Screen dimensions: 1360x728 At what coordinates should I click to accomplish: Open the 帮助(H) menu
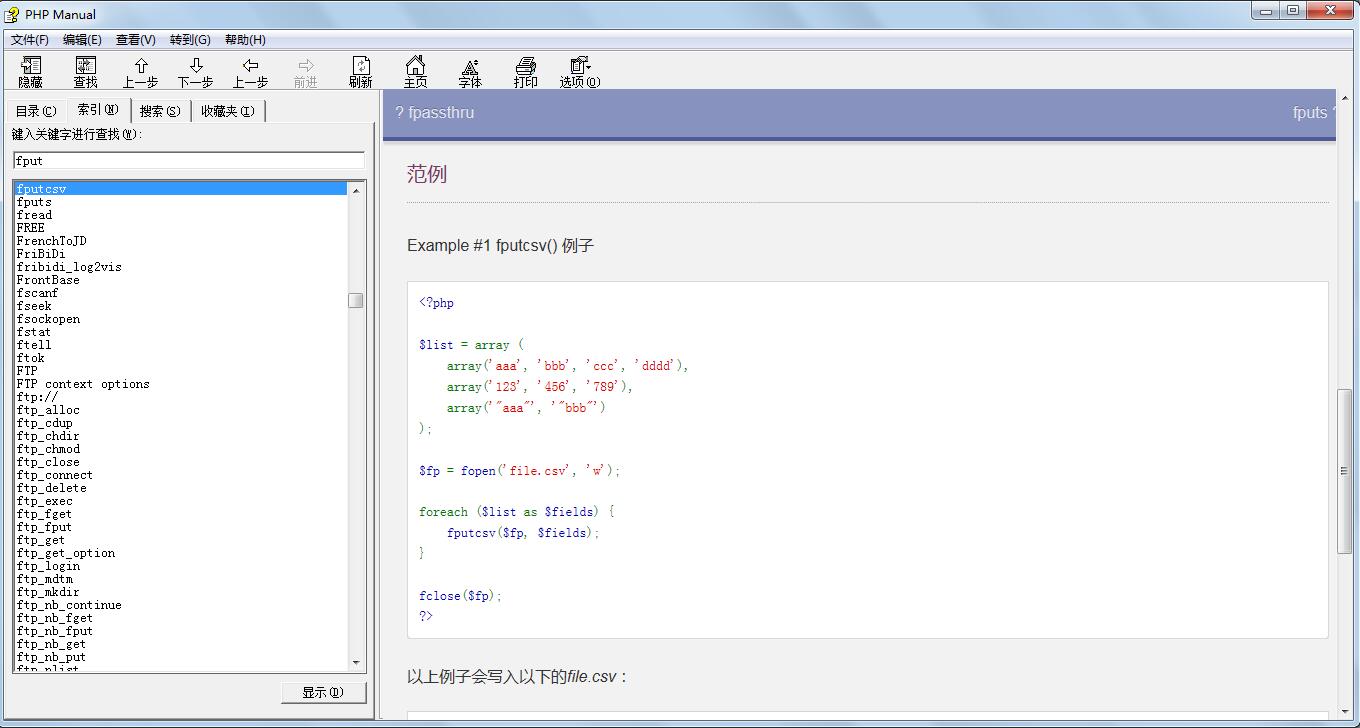tap(245, 40)
